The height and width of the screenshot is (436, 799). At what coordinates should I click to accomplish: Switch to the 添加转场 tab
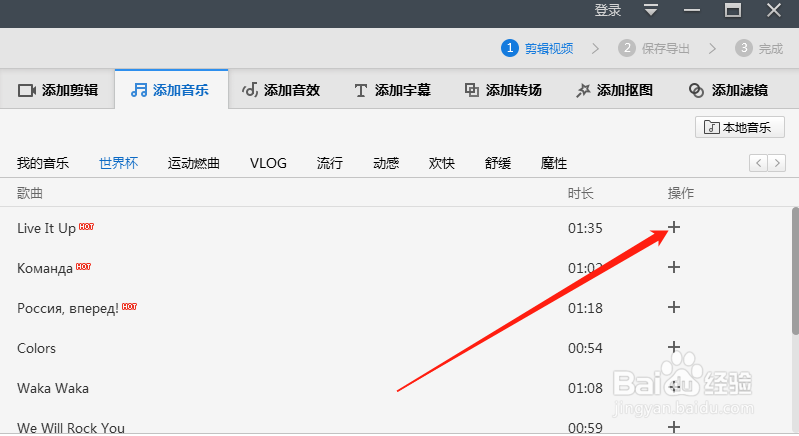coord(502,90)
